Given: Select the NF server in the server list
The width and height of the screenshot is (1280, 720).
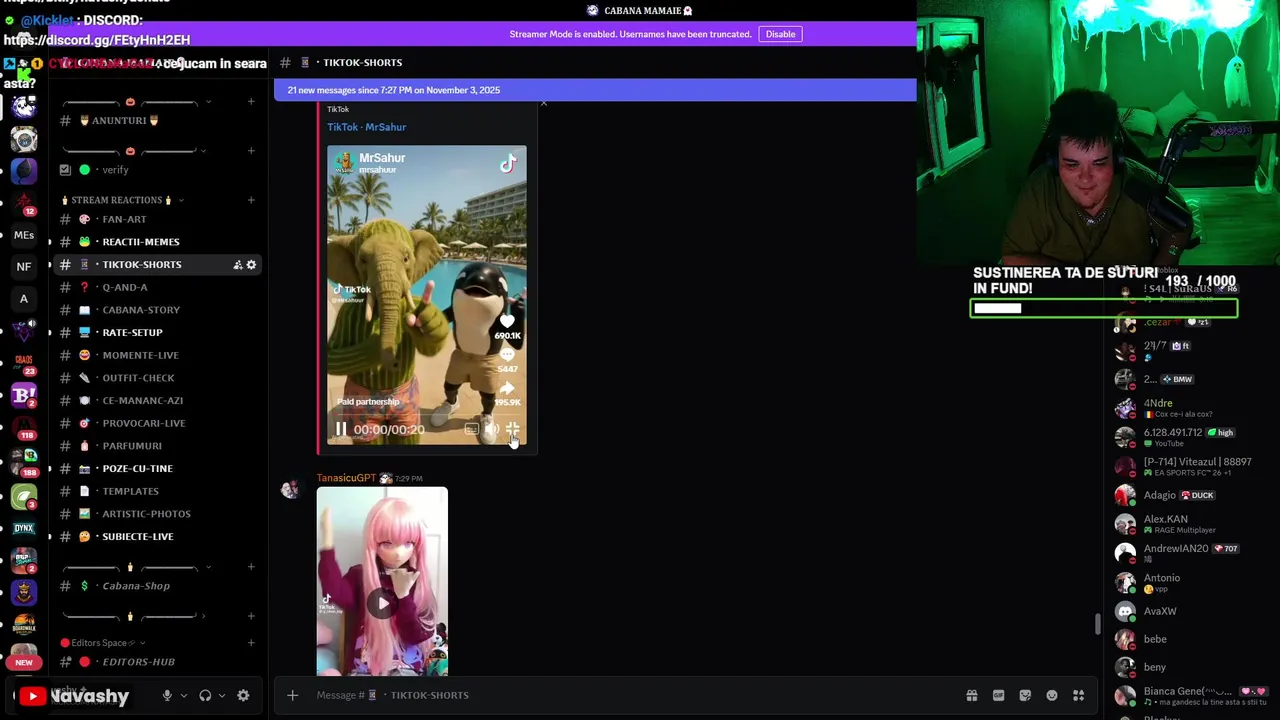Looking at the screenshot, I should coord(24,267).
